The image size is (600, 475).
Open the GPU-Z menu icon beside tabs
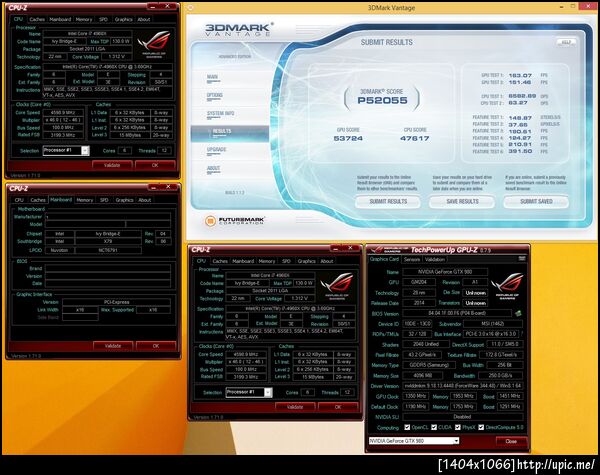tap(521, 259)
